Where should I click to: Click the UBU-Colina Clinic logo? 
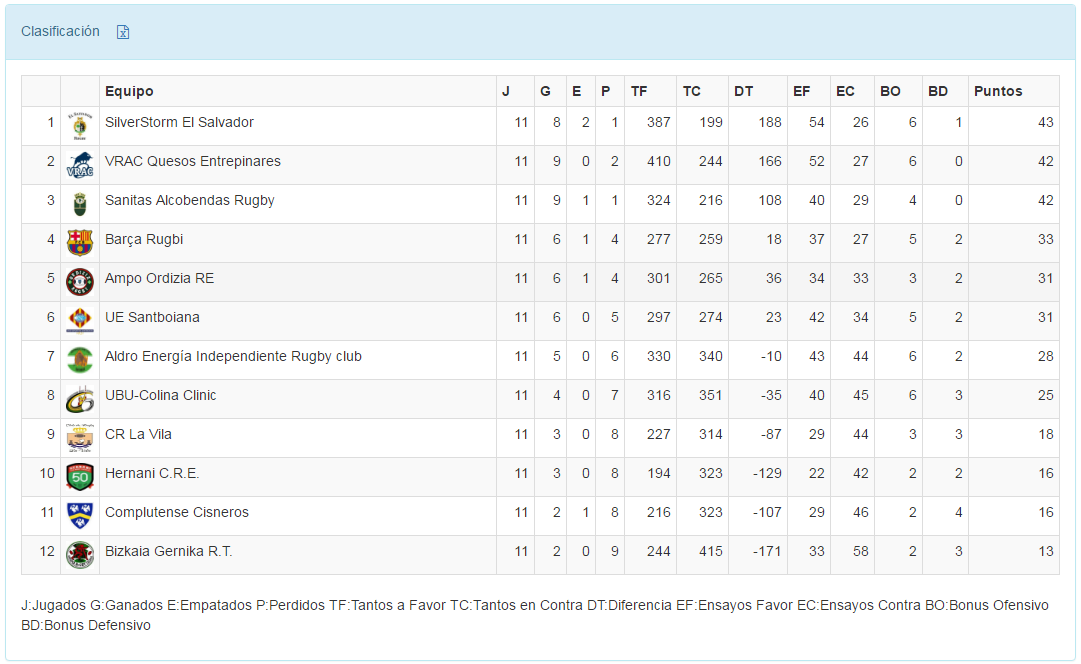point(80,399)
